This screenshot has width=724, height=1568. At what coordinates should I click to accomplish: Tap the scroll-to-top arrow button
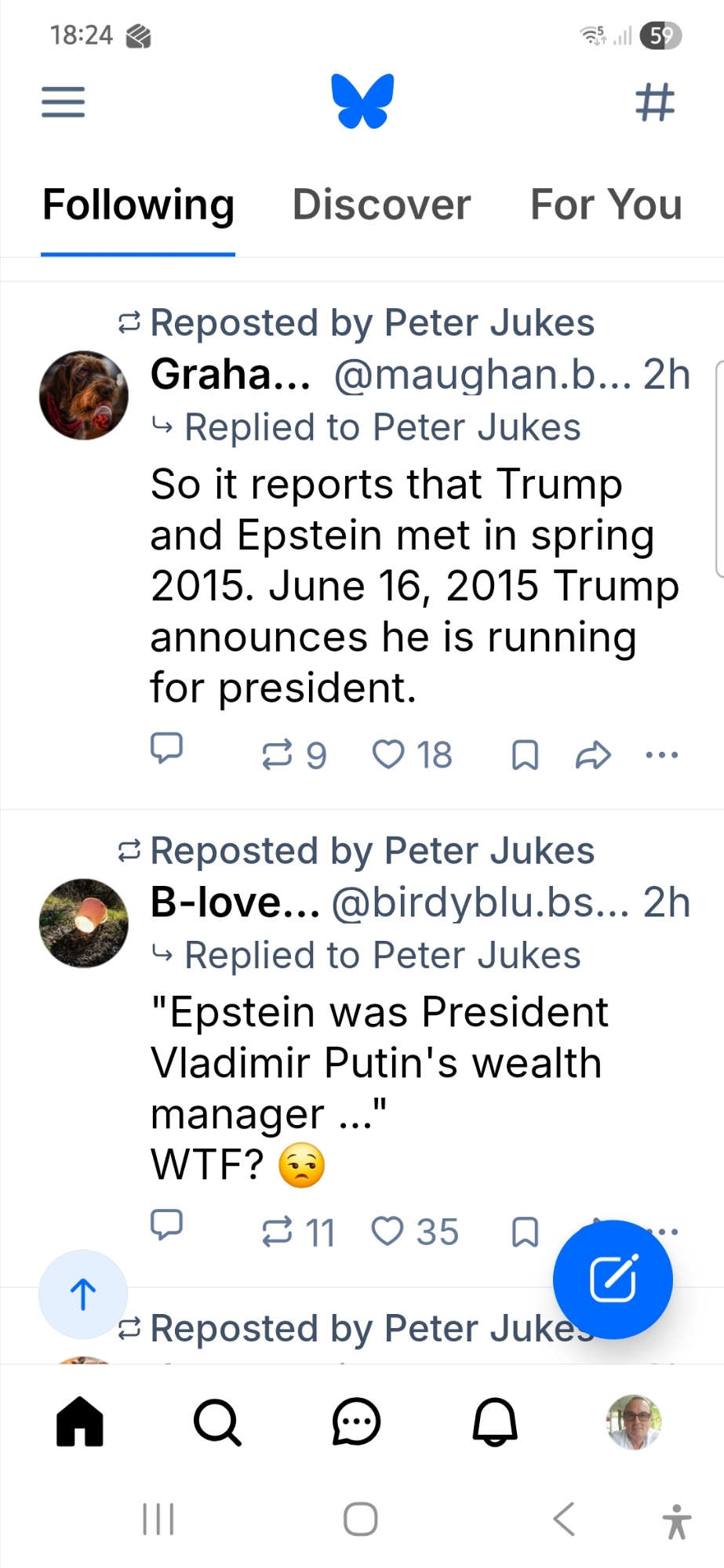point(83,1294)
